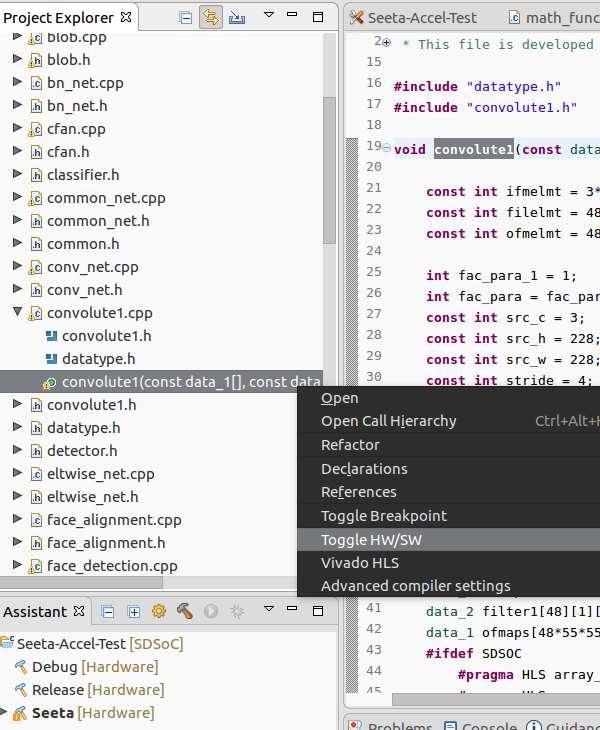Select common.h header file icon
The height and width of the screenshot is (730, 600).
pos(36,244)
